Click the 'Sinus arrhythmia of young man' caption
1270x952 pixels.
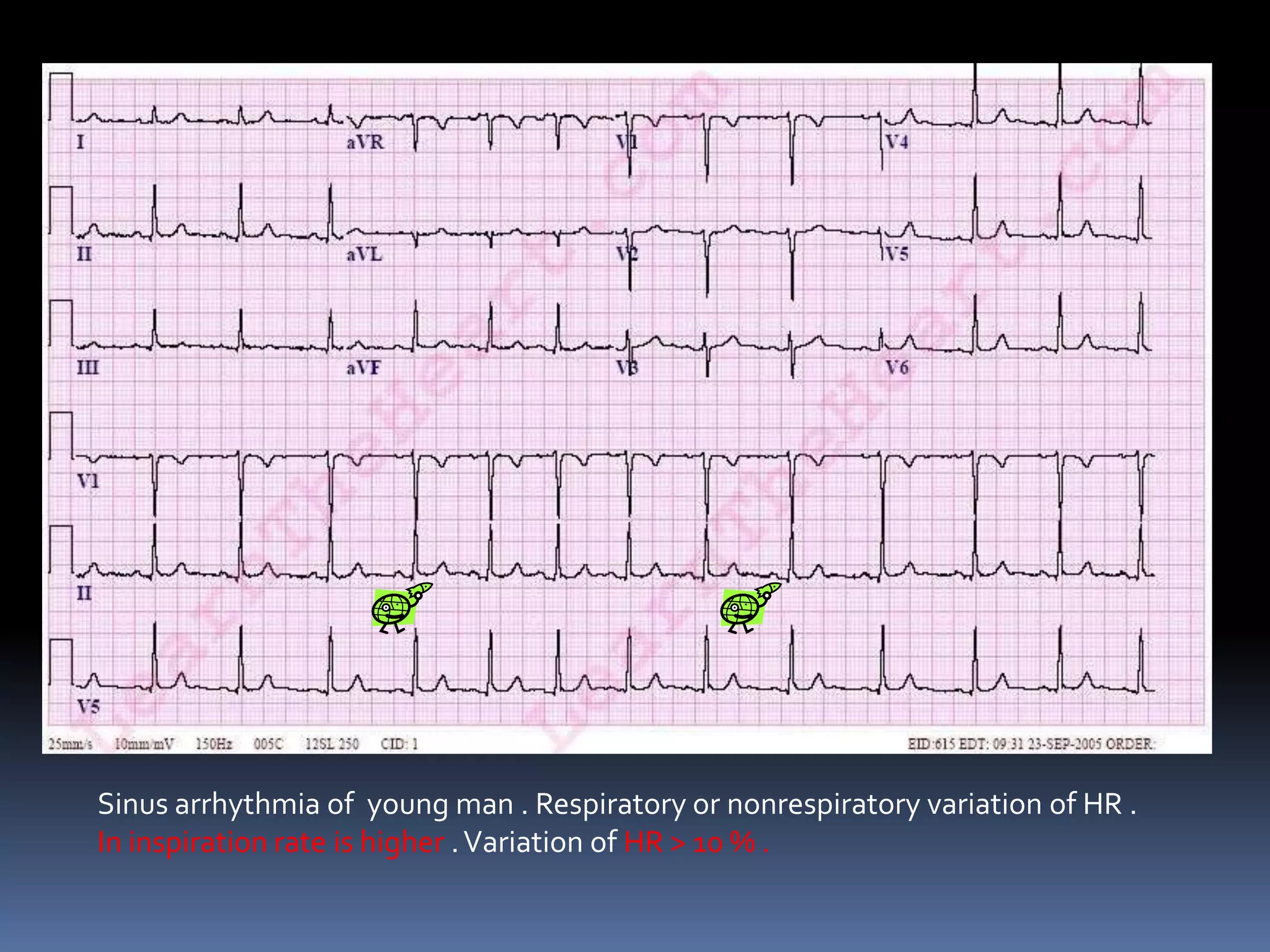(305, 804)
